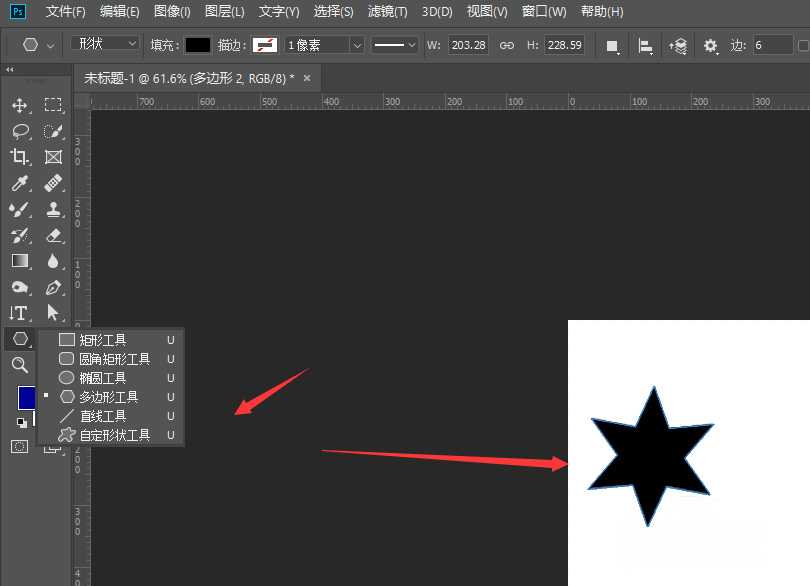
Task: Toggle Quick Mask mode icon
Action: [x=19, y=446]
